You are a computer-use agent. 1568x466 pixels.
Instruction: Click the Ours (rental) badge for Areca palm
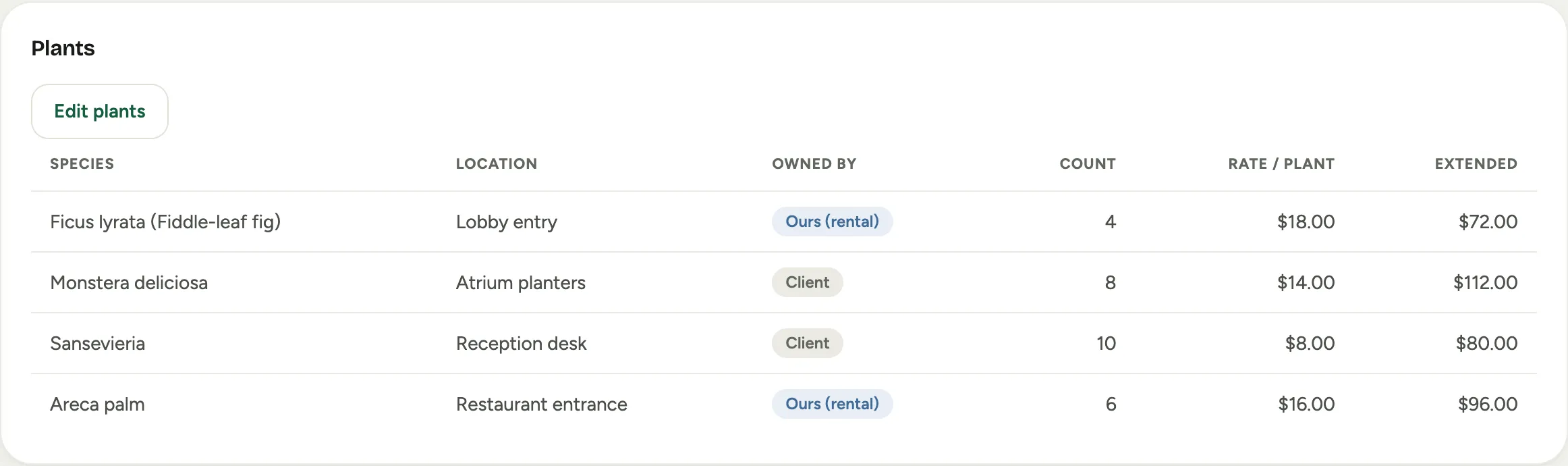[832, 404]
